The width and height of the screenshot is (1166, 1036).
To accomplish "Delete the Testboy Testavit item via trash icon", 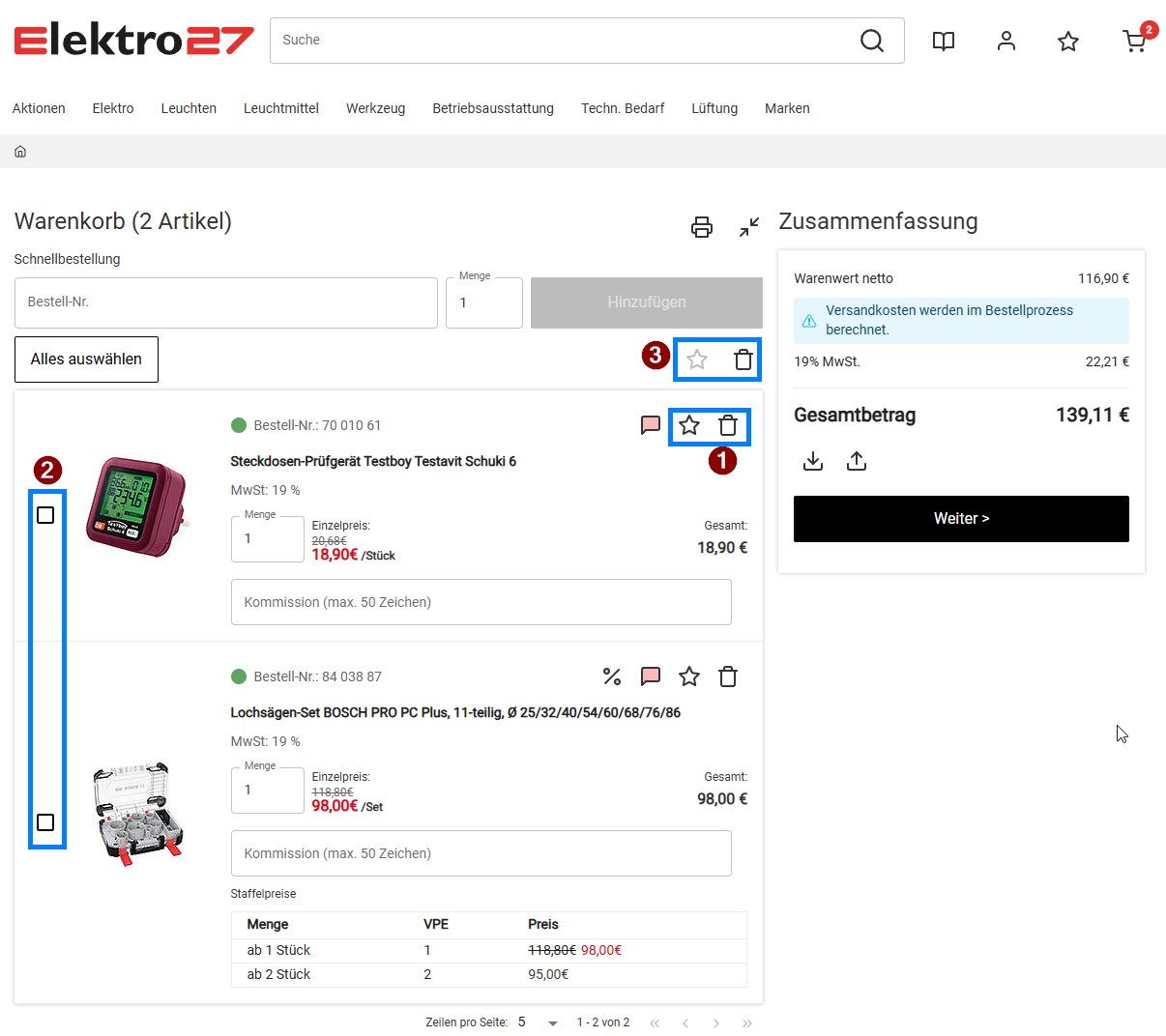I will point(728,425).
